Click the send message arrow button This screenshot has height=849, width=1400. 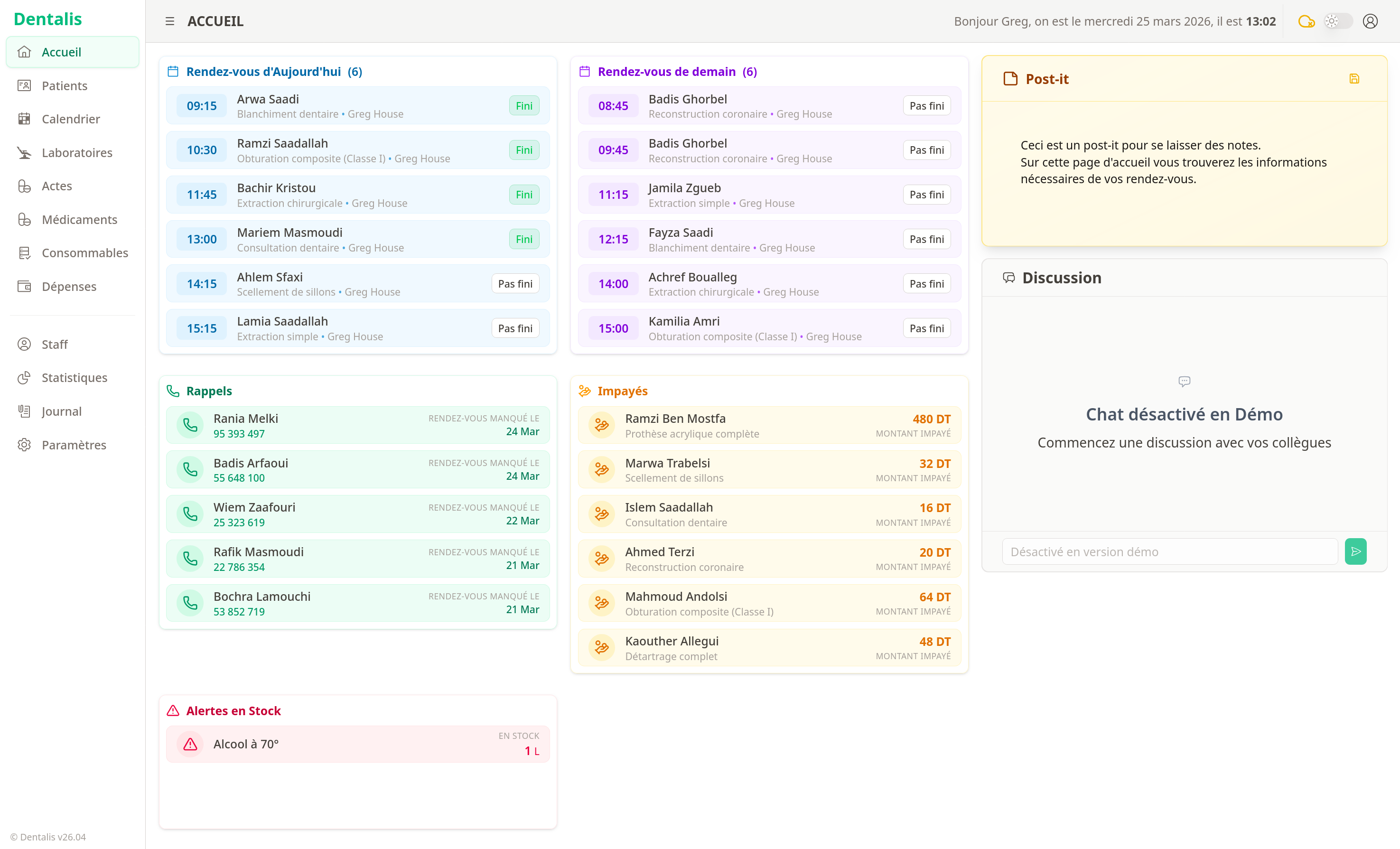click(1355, 551)
